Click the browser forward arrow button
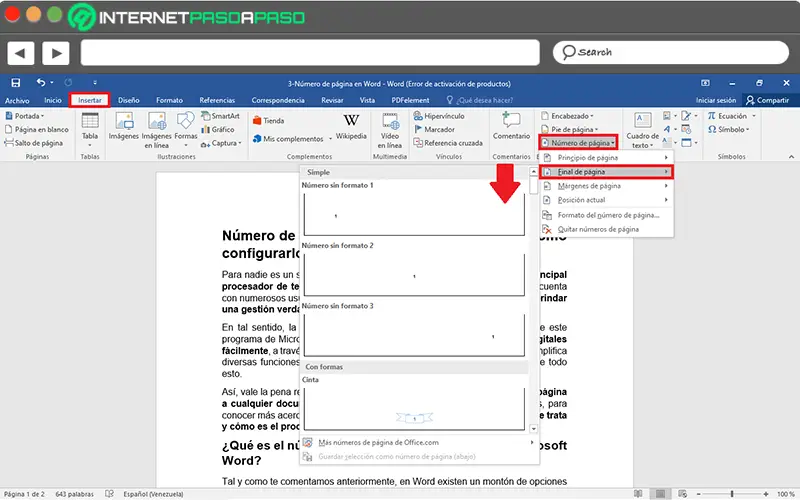The width and height of the screenshot is (800, 500). [x=56, y=53]
